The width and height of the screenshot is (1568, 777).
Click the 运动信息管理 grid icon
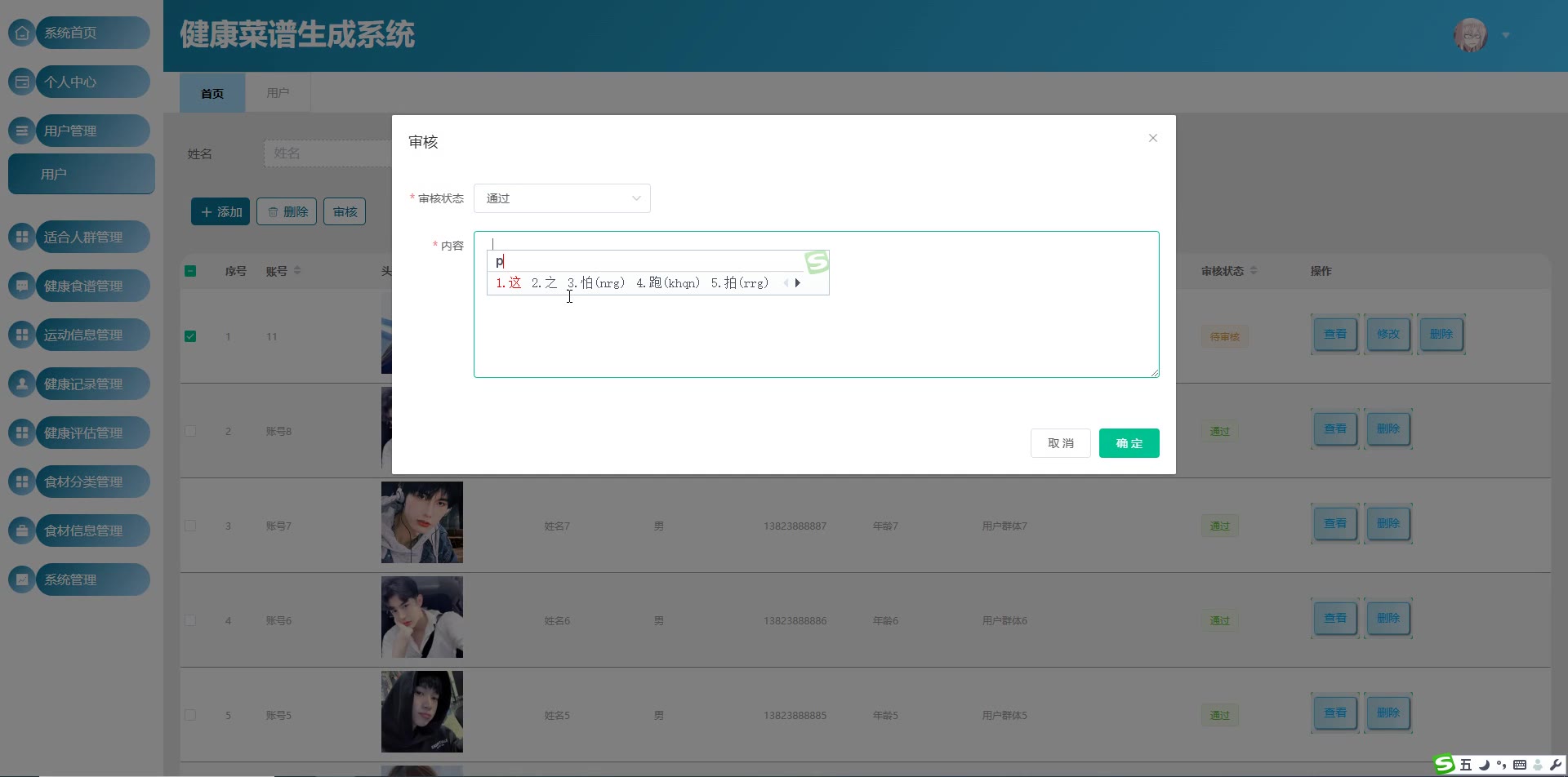(x=22, y=335)
